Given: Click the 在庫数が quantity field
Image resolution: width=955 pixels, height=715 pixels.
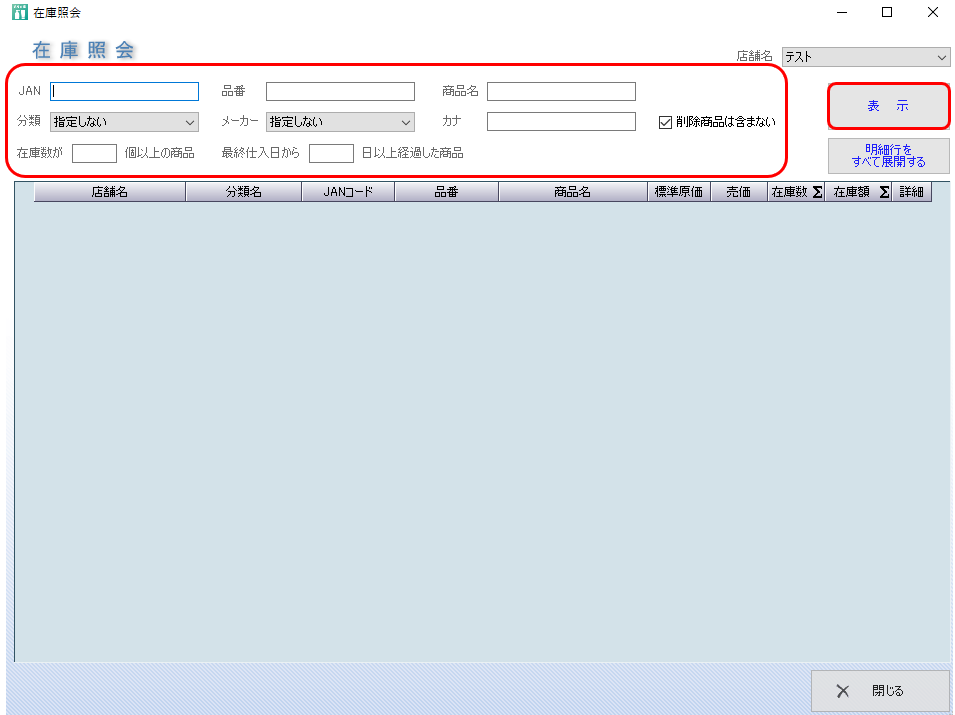Looking at the screenshot, I should [x=94, y=153].
